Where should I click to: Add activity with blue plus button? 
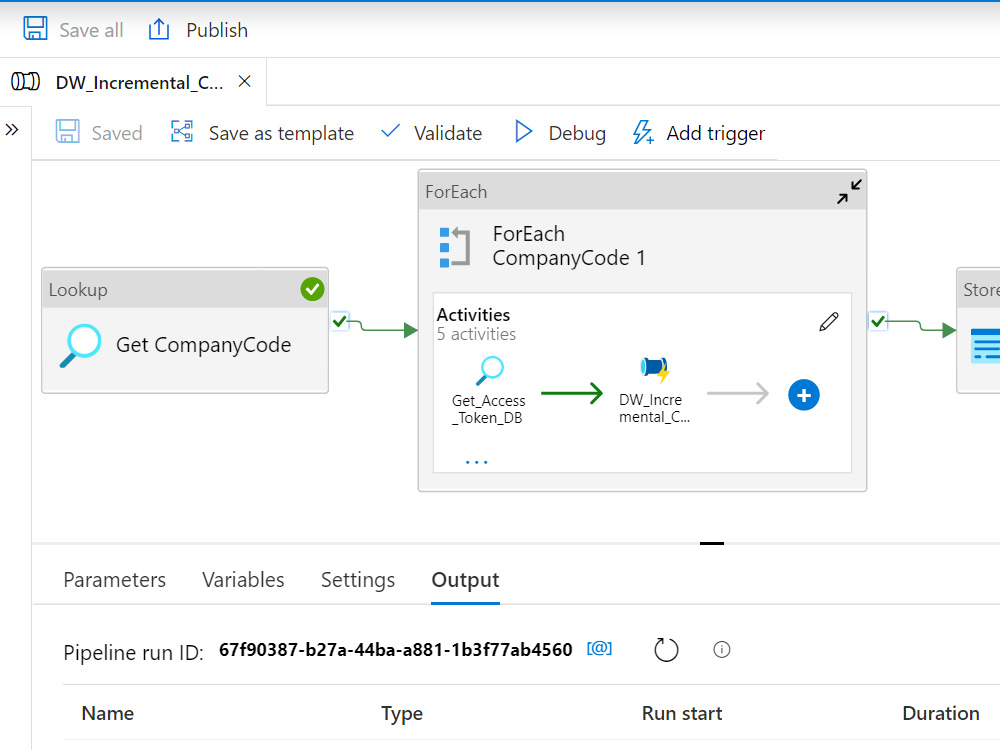pos(804,395)
